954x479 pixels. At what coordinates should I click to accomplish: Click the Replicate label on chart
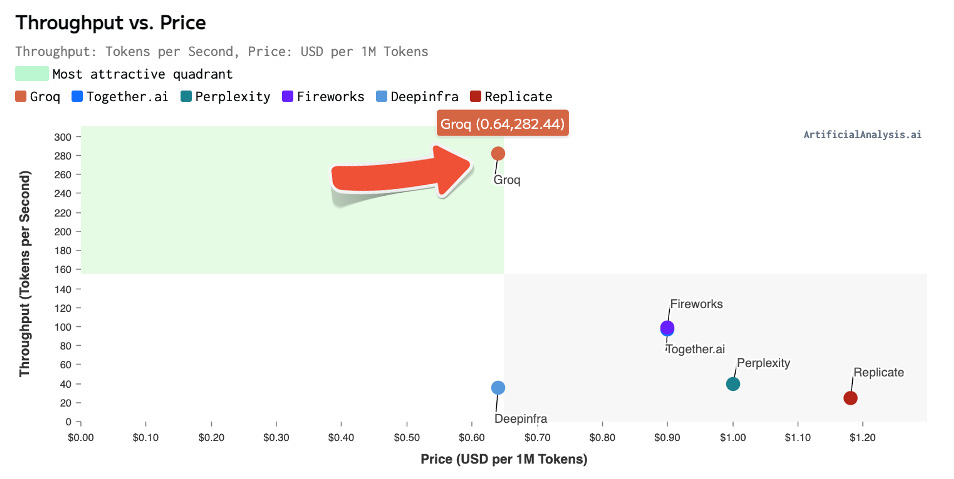878,372
